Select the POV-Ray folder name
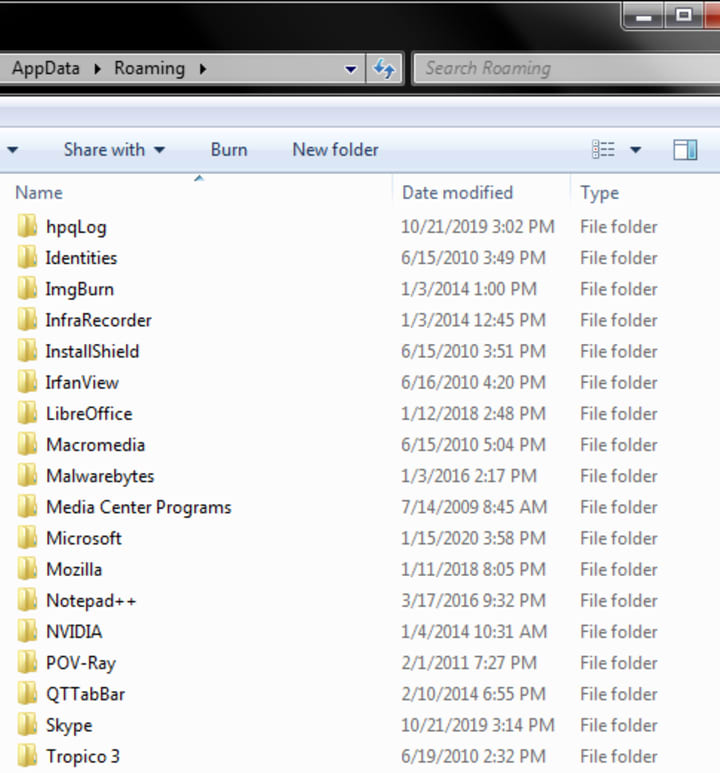This screenshot has width=720, height=773. click(81, 664)
